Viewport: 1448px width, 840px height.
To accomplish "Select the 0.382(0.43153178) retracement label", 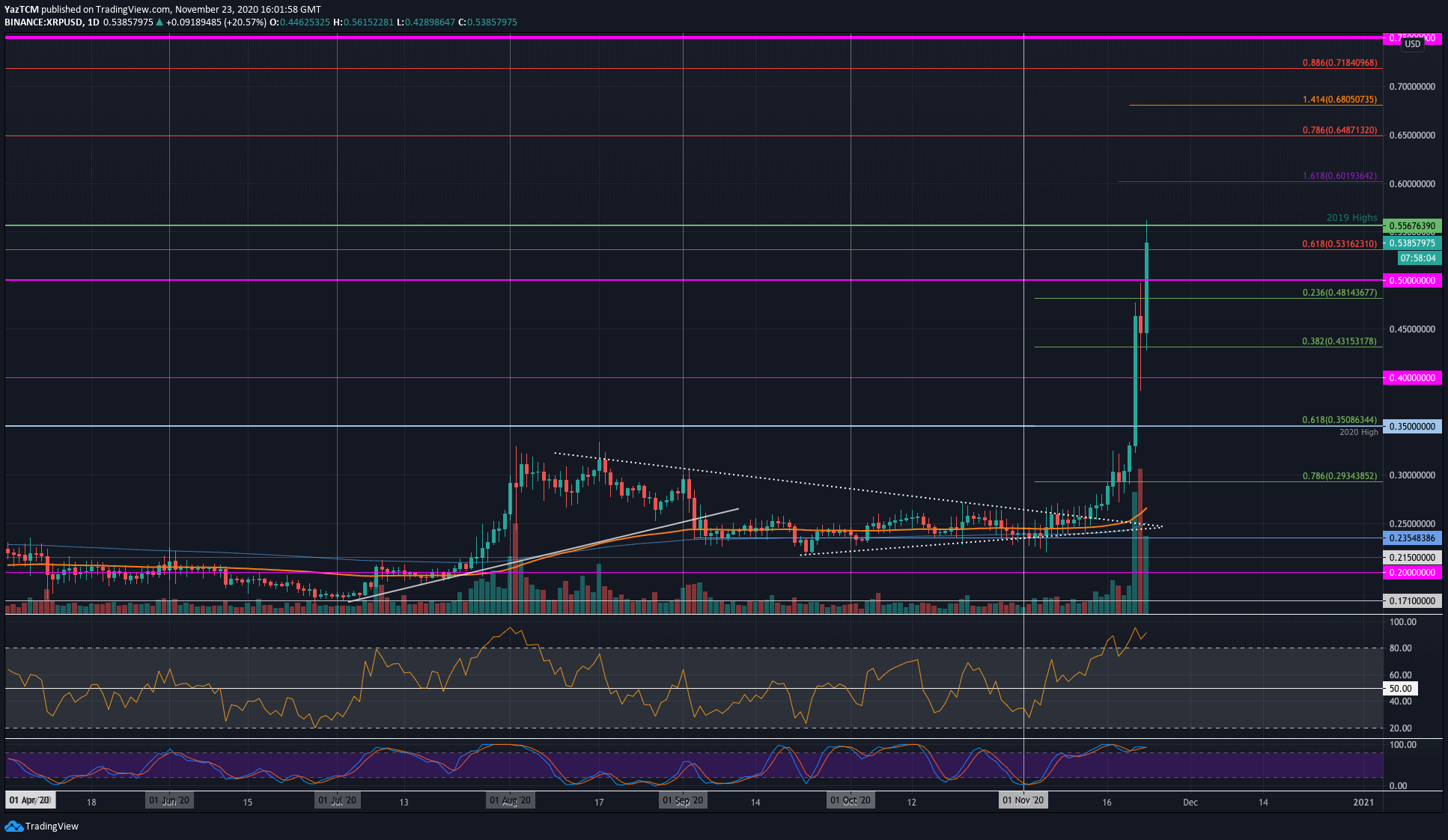I will pos(1339,341).
